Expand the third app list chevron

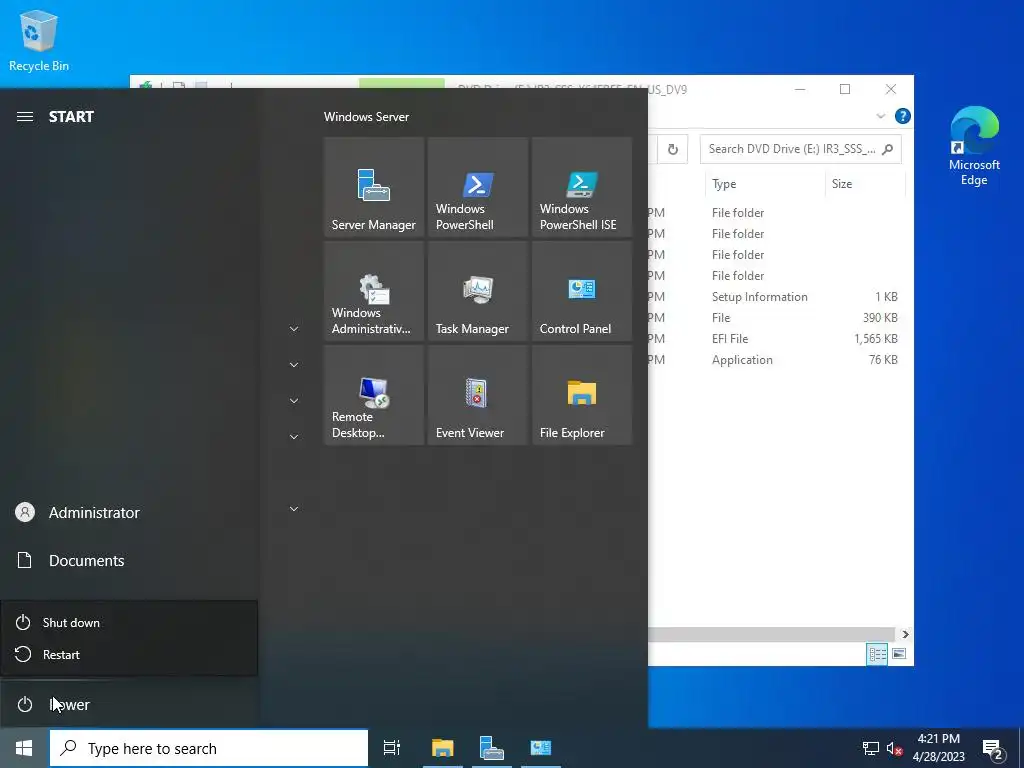pyautogui.click(x=294, y=401)
